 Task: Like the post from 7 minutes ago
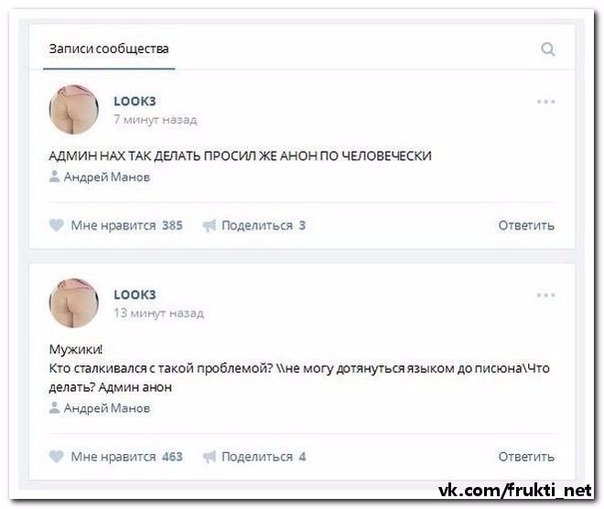click(56, 225)
